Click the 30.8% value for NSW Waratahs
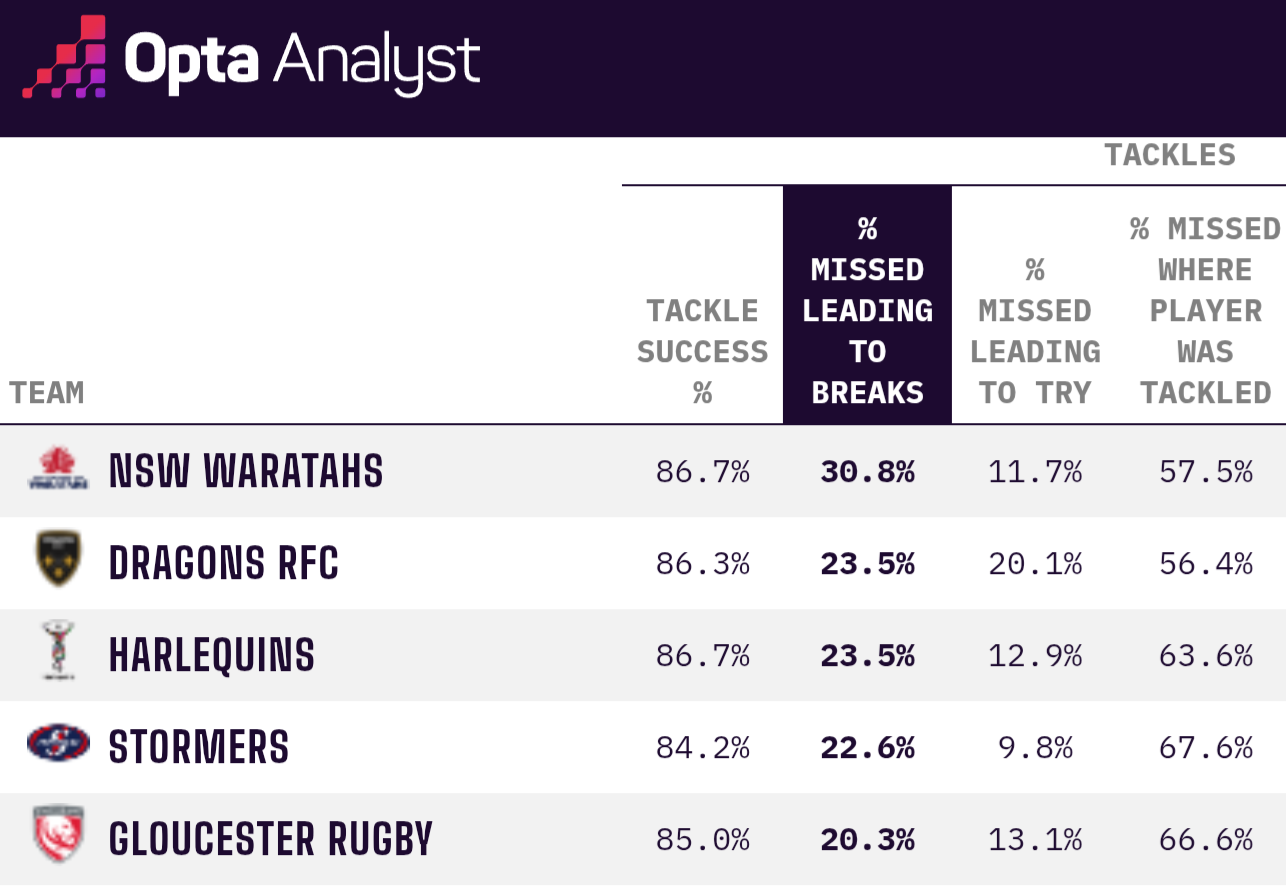 [x=867, y=472]
